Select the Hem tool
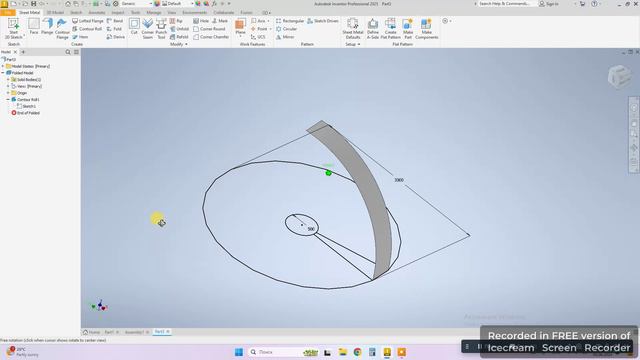The image size is (640, 360). [80, 37]
